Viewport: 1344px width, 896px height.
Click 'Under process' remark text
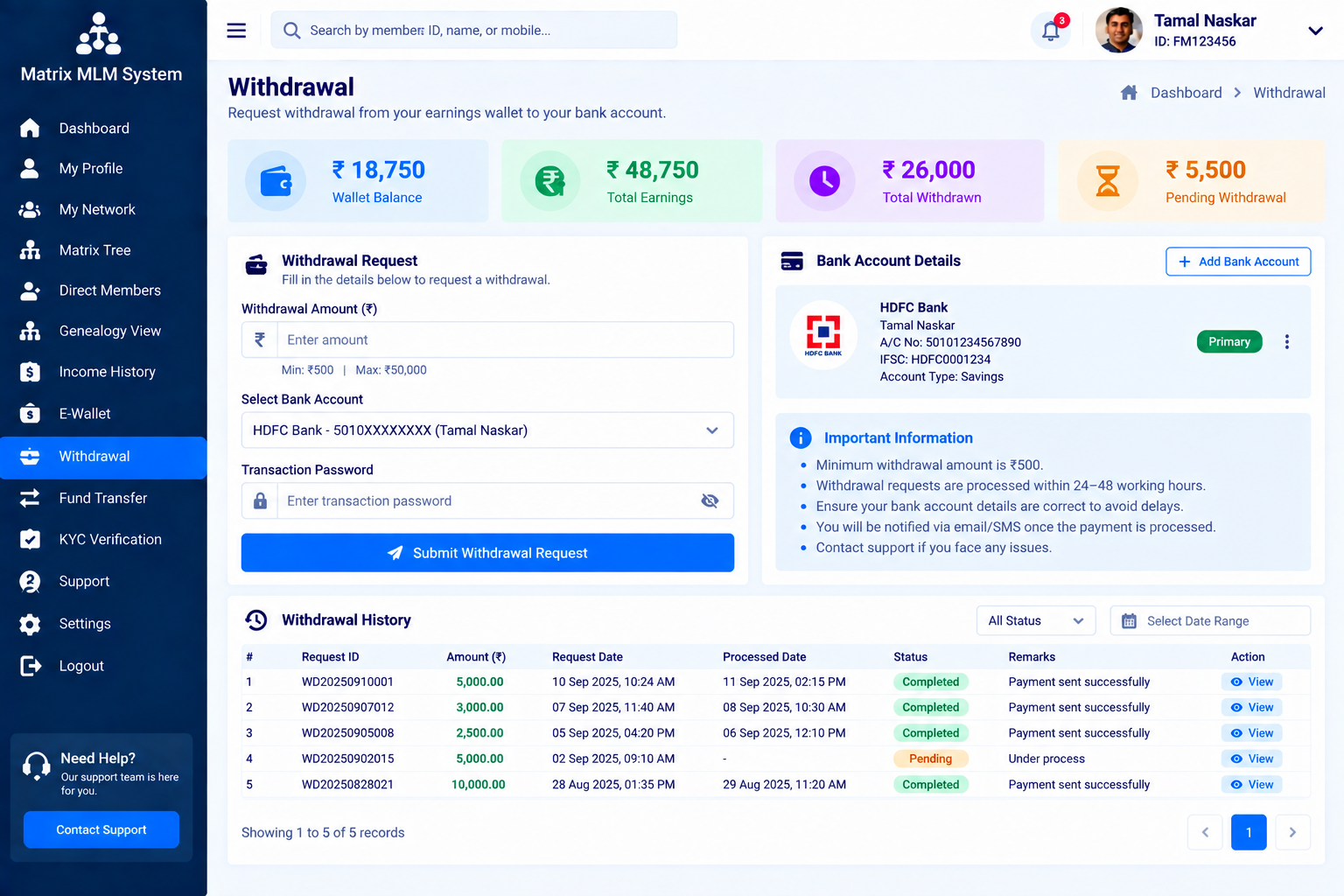(x=1046, y=759)
